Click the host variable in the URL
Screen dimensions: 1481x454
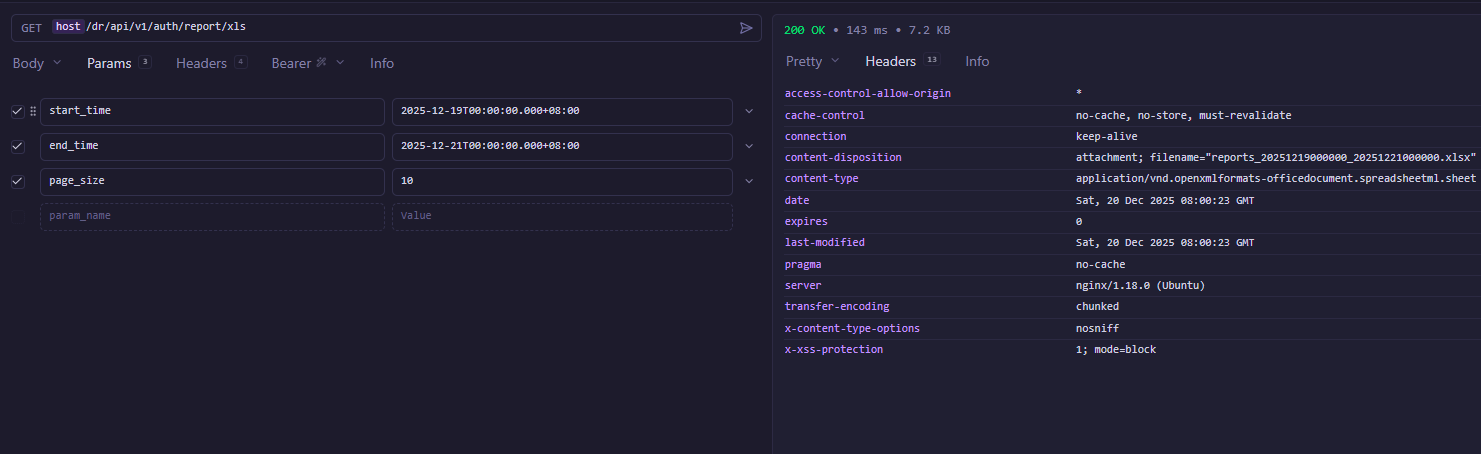point(68,27)
